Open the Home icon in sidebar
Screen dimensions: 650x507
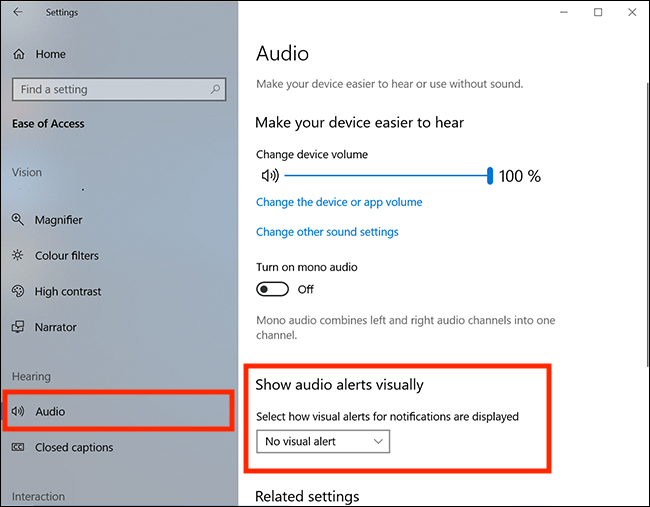[x=19, y=54]
